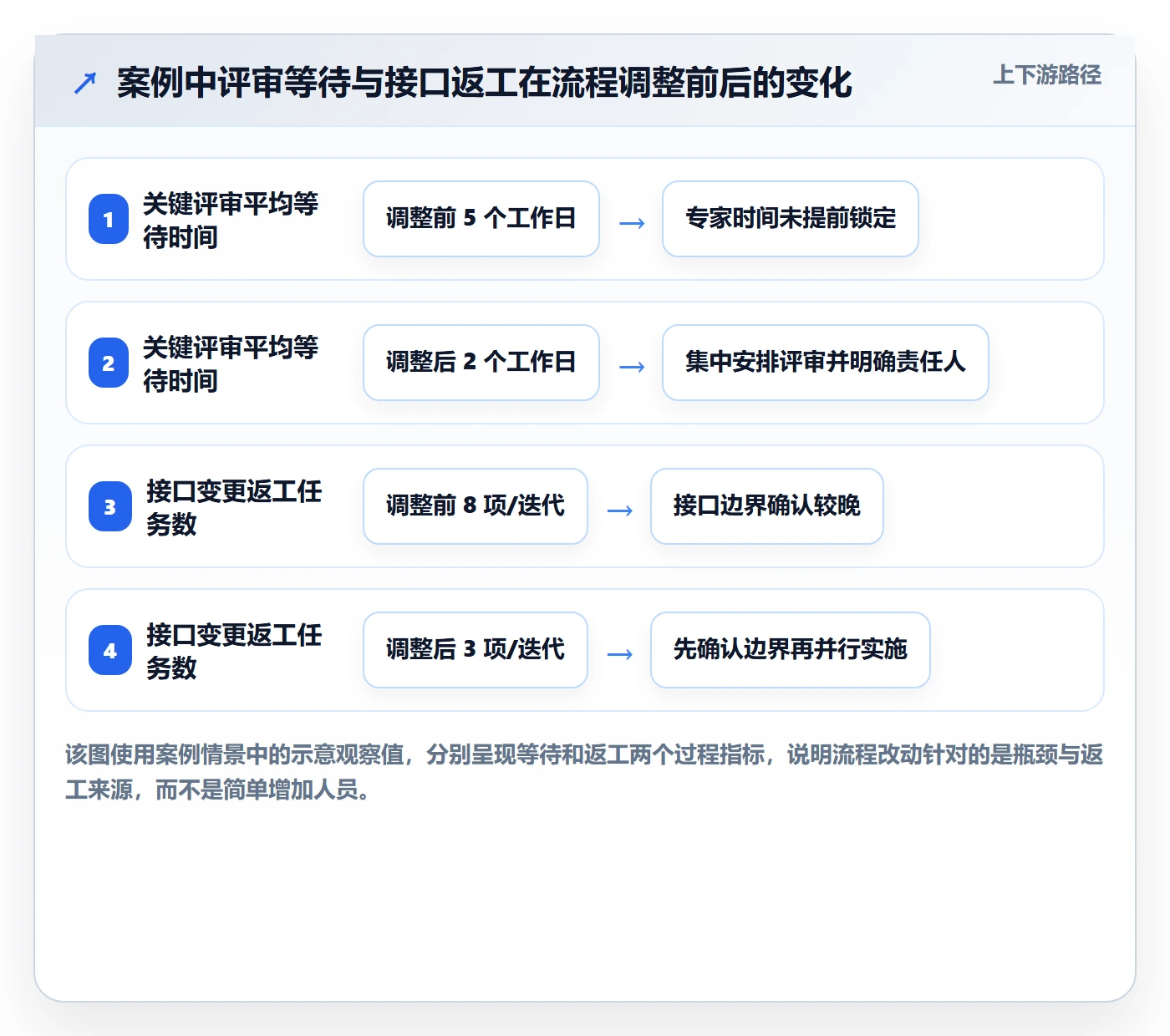Screen dimensions: 1170x1036
Task: Click the 集中安排评审并明确责任人 box
Action: tap(826, 363)
